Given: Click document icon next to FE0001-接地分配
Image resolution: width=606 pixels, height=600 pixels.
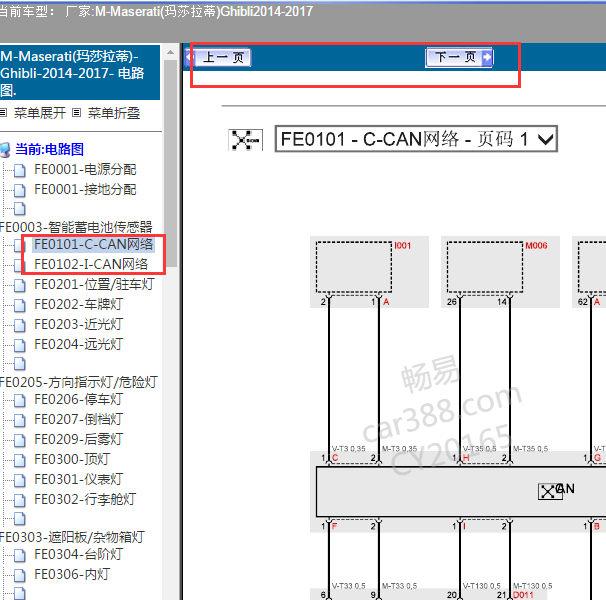Looking at the screenshot, I should (20, 190).
